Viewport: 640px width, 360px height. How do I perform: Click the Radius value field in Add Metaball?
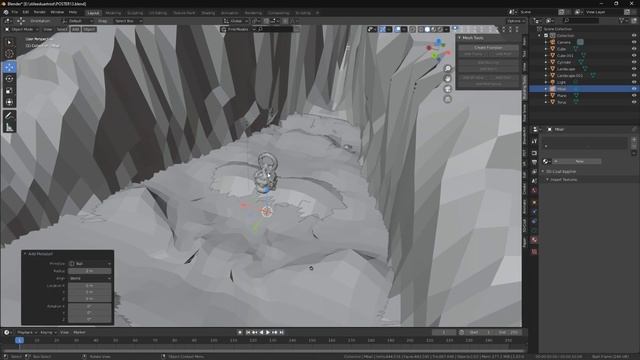point(90,271)
